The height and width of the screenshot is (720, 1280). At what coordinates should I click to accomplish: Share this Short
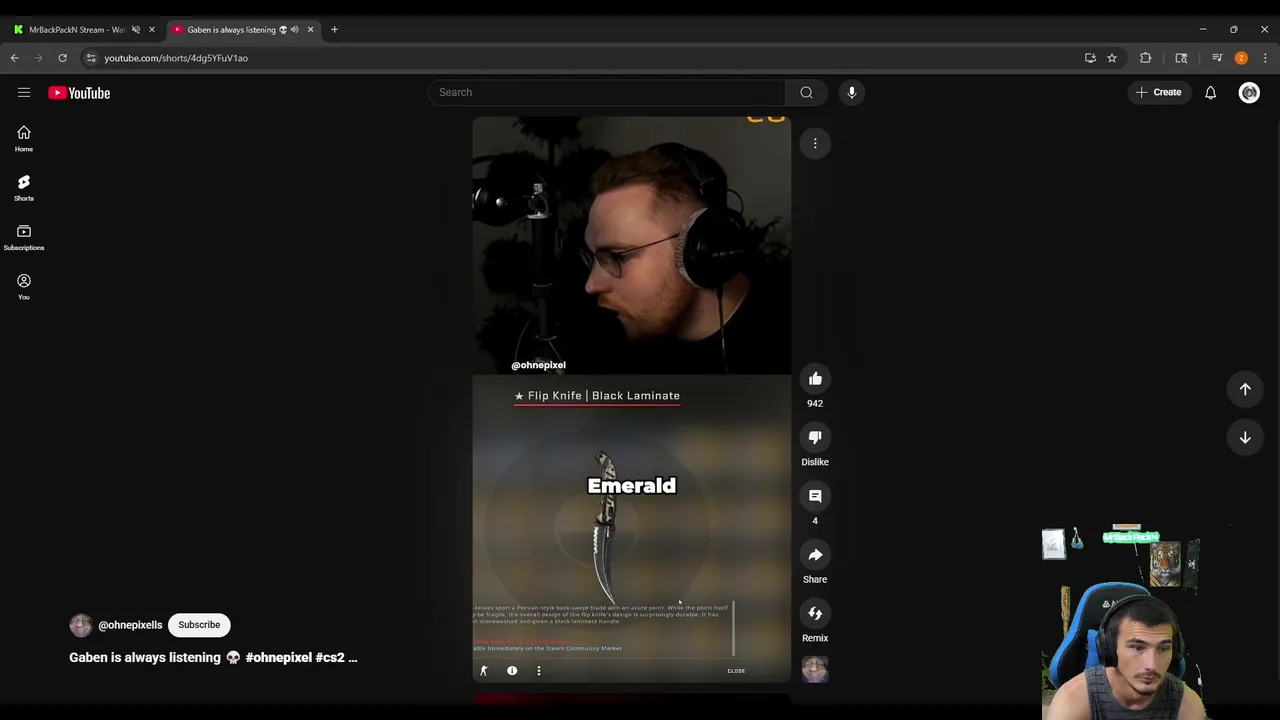click(x=815, y=555)
